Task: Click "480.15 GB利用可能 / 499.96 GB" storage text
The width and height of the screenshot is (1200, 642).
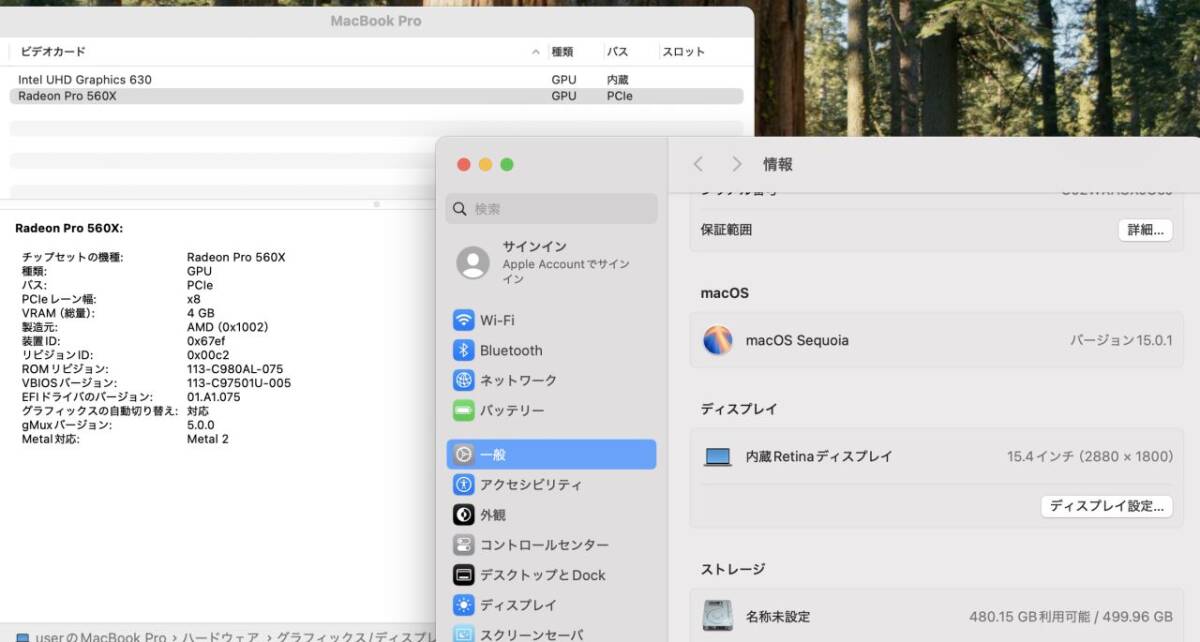Action: click(x=1071, y=616)
